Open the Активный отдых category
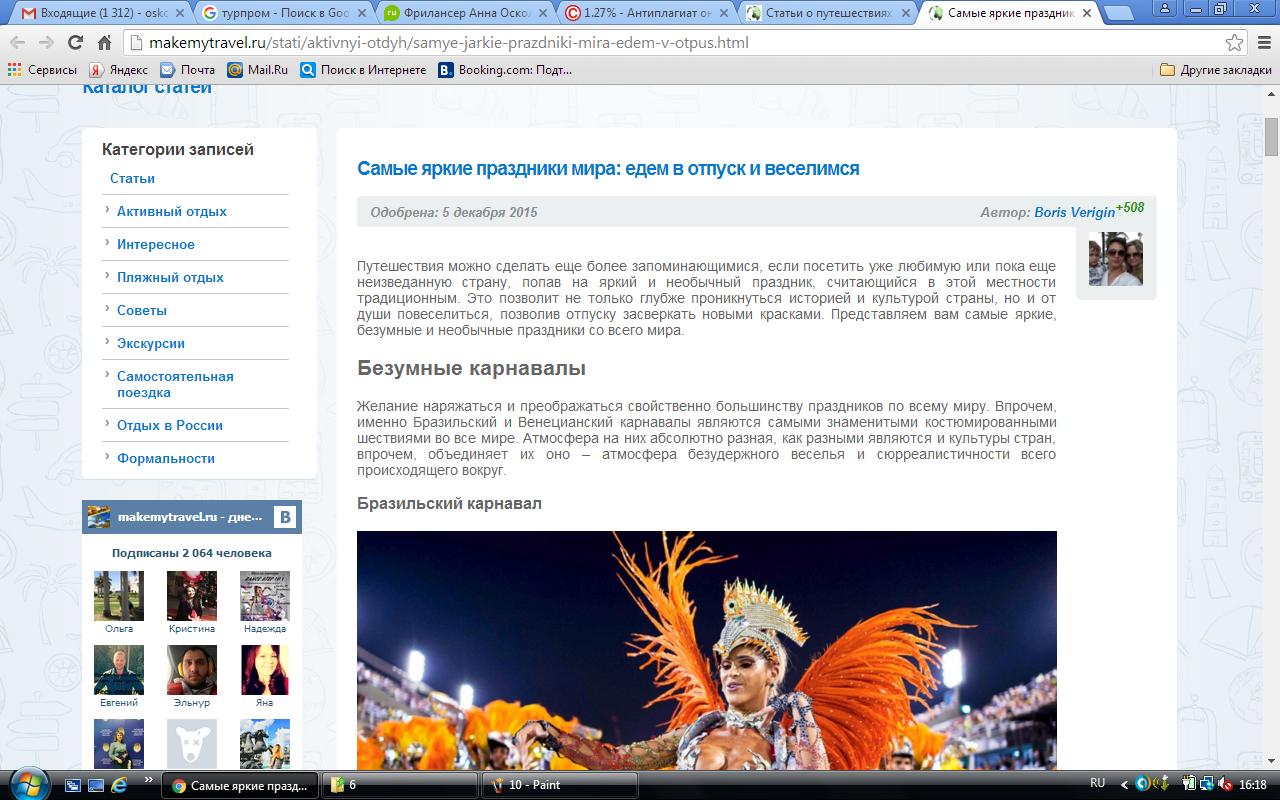This screenshot has height=800, width=1280. click(171, 211)
